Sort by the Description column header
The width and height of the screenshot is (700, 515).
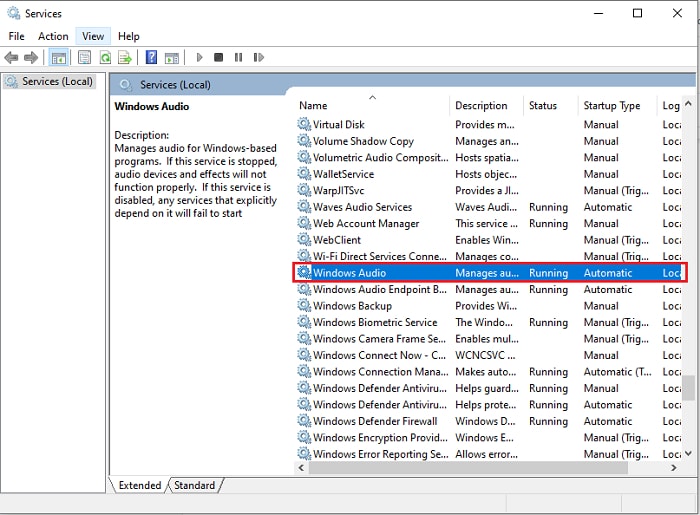pos(486,105)
